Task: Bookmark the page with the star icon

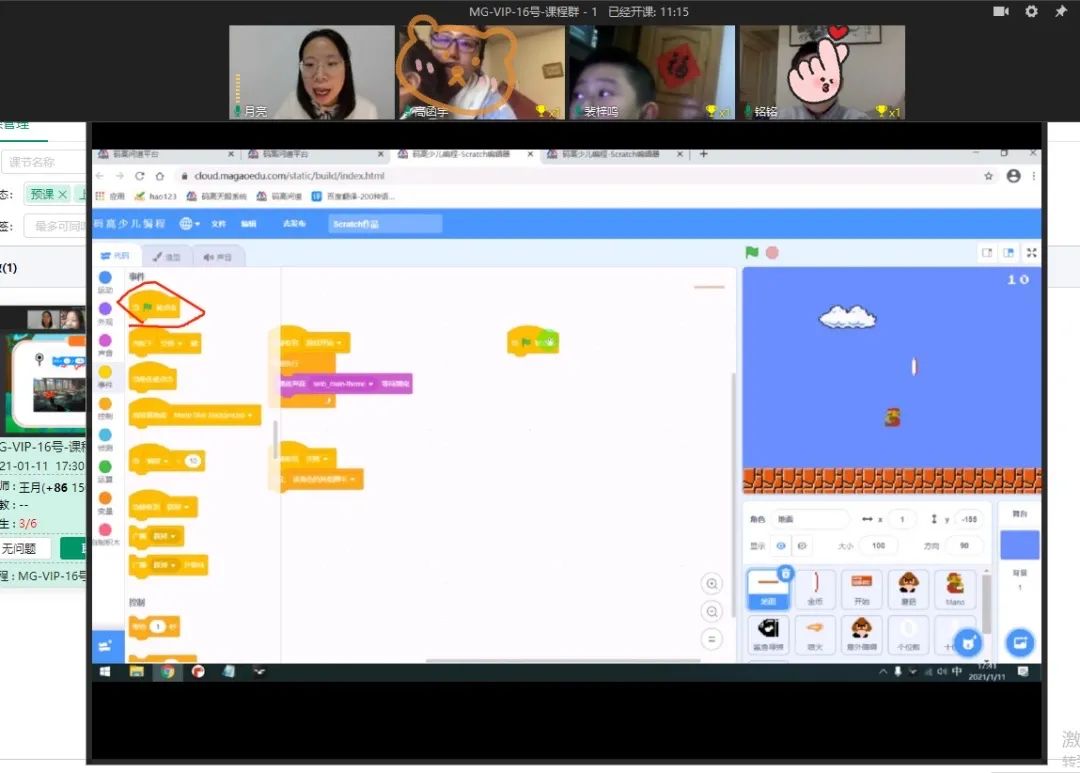Action: click(988, 176)
